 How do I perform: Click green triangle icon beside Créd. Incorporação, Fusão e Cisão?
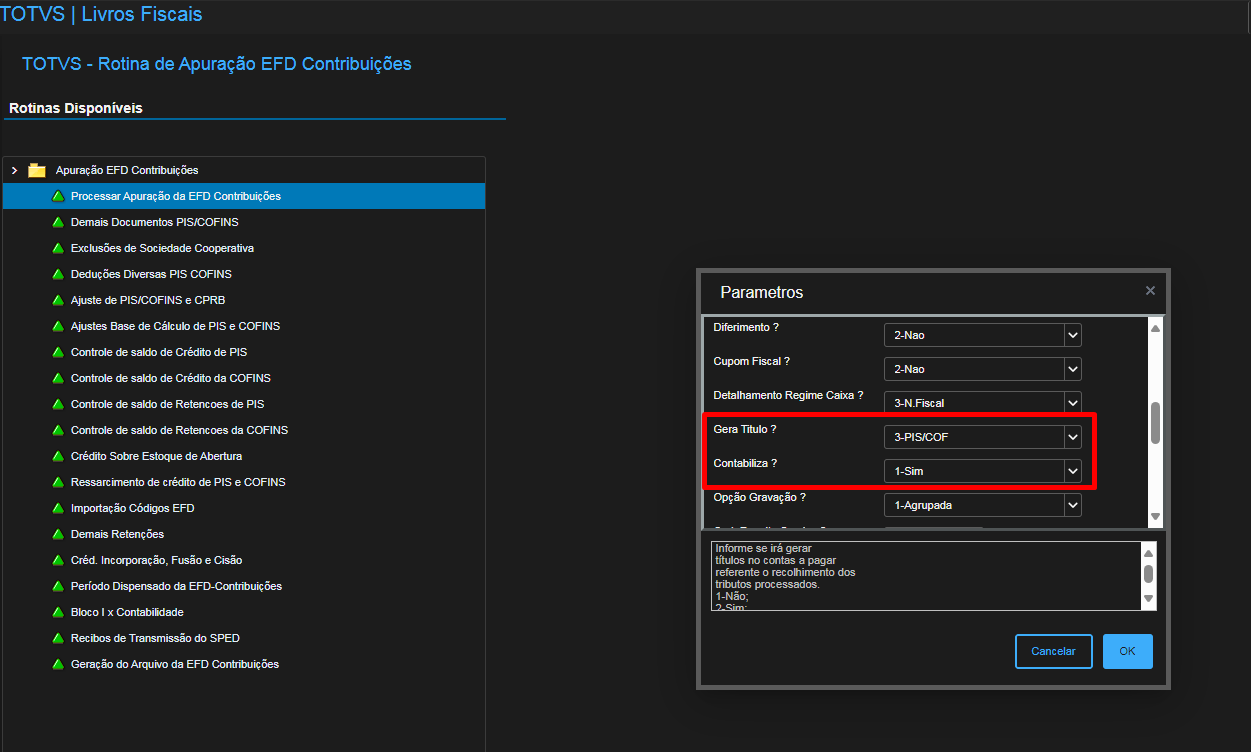coord(58,560)
